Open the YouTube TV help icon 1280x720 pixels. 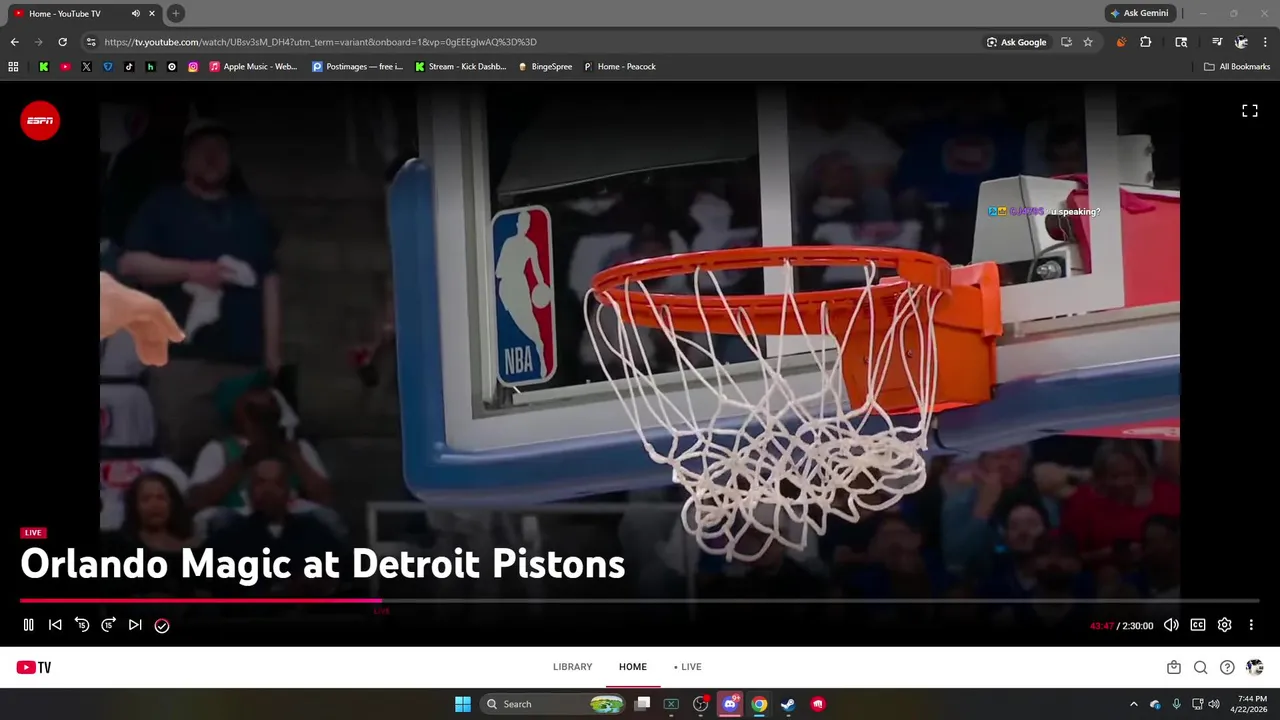[1227, 667]
